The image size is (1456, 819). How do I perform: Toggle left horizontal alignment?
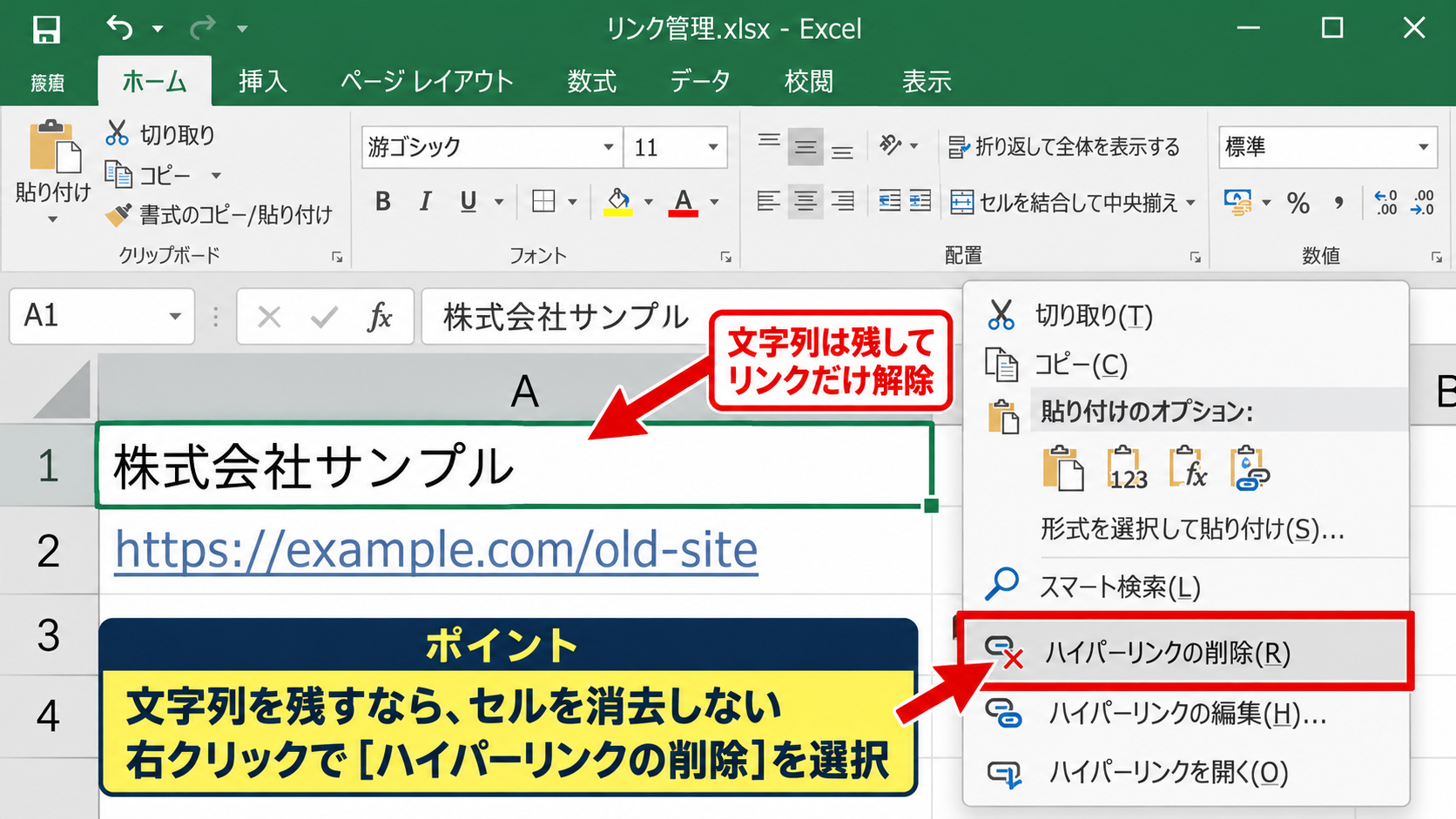point(768,202)
